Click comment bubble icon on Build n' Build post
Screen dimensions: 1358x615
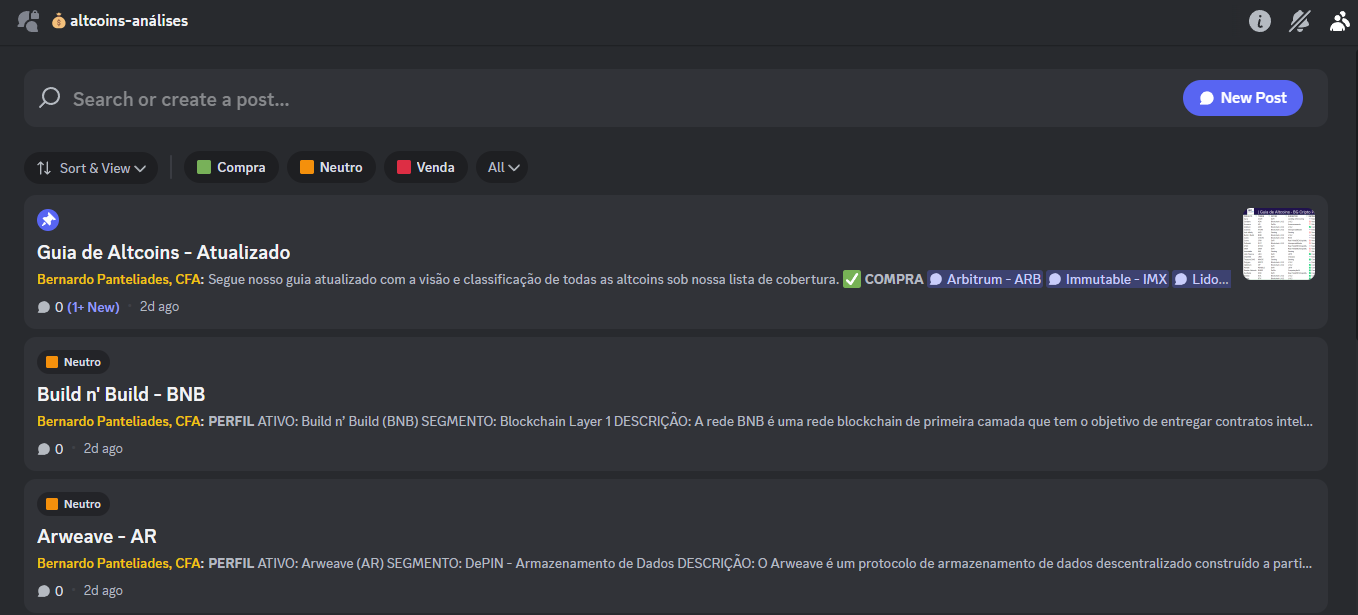[44, 449]
